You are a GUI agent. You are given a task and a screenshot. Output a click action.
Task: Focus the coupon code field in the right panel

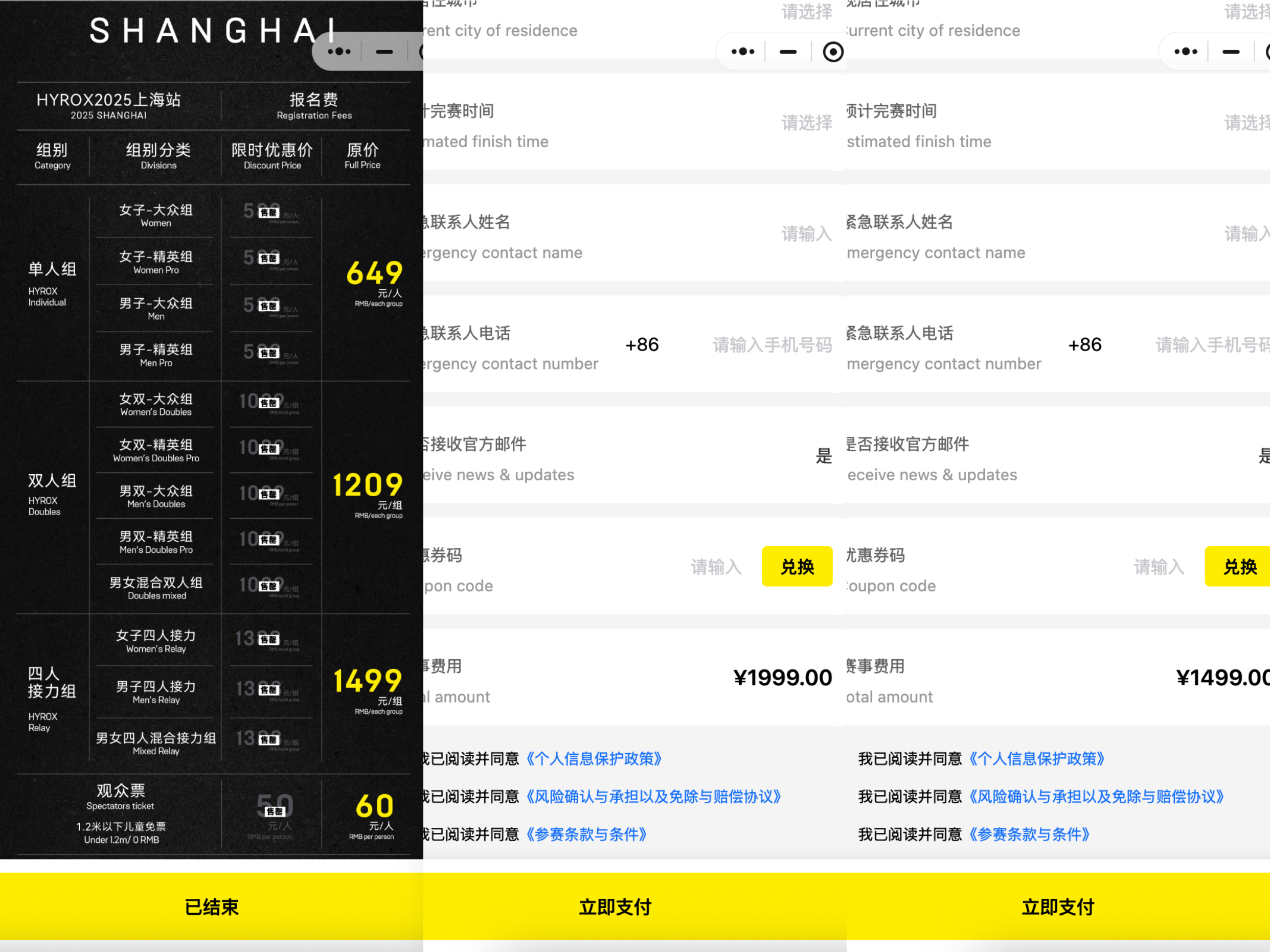tap(1159, 567)
